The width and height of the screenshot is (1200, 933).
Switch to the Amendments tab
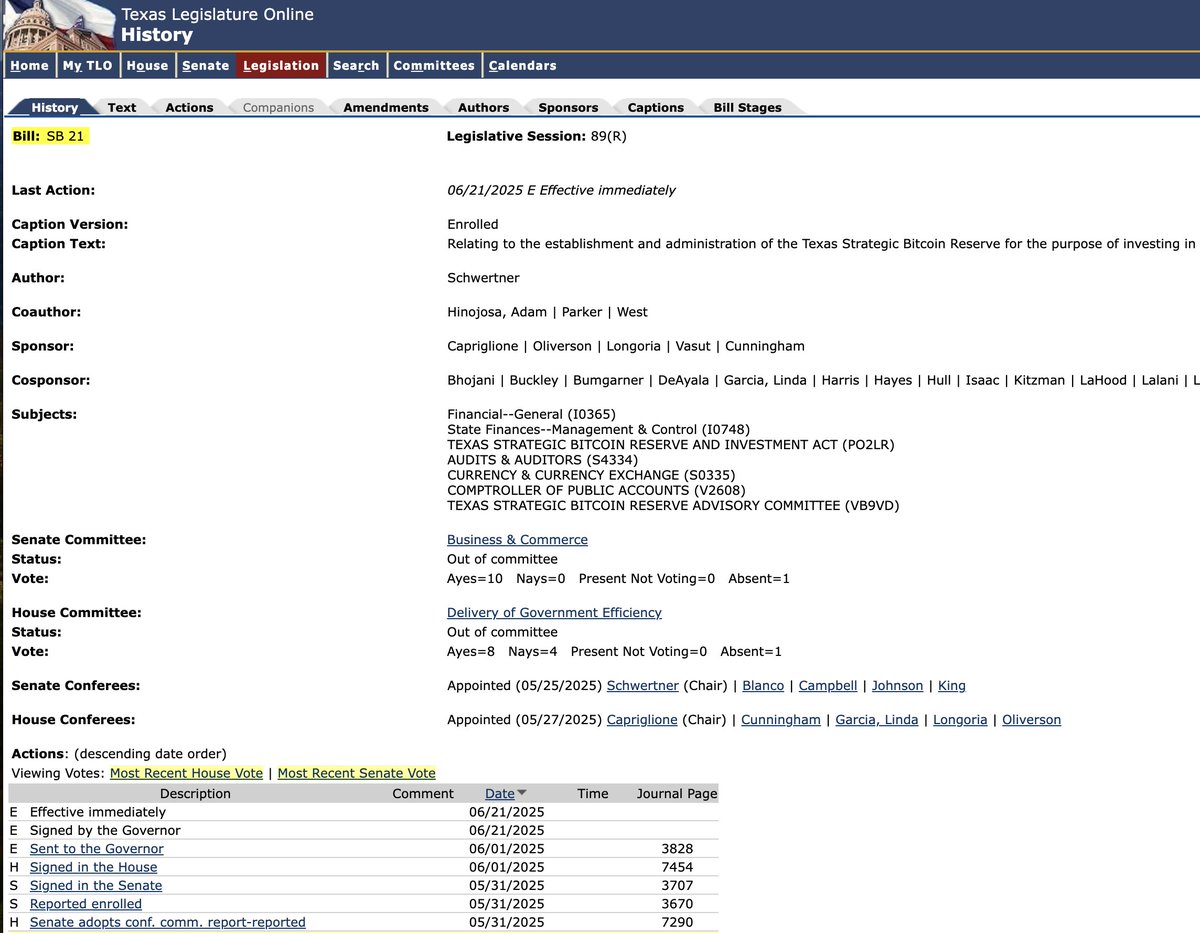pos(386,107)
